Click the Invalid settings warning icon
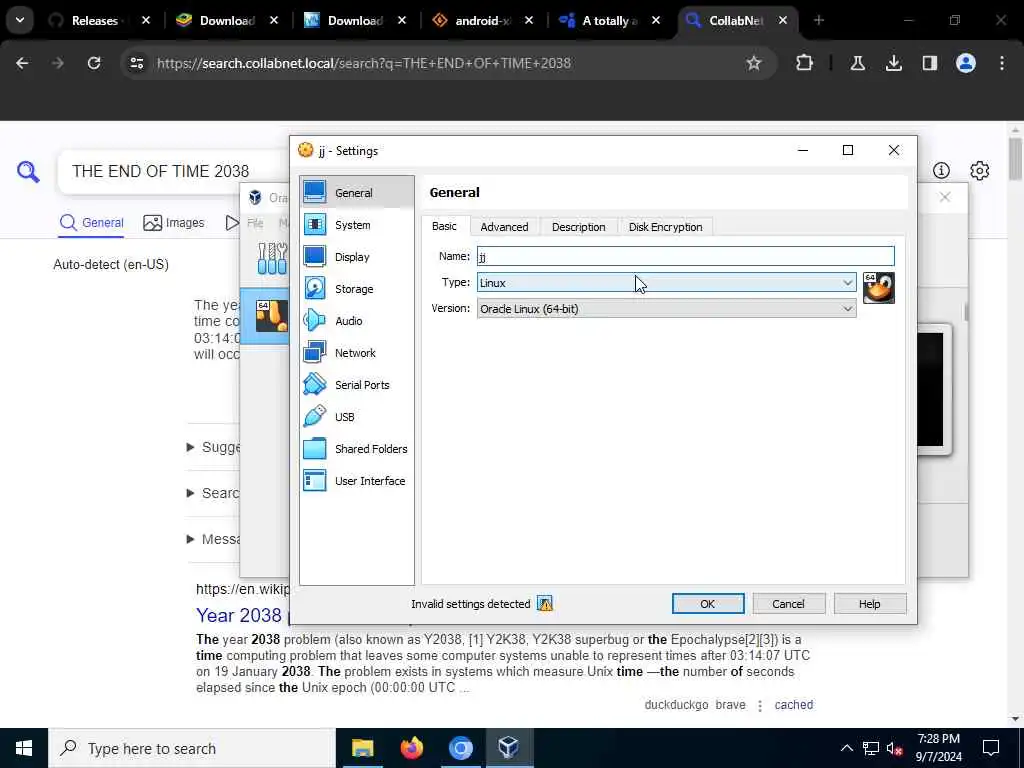 545,603
